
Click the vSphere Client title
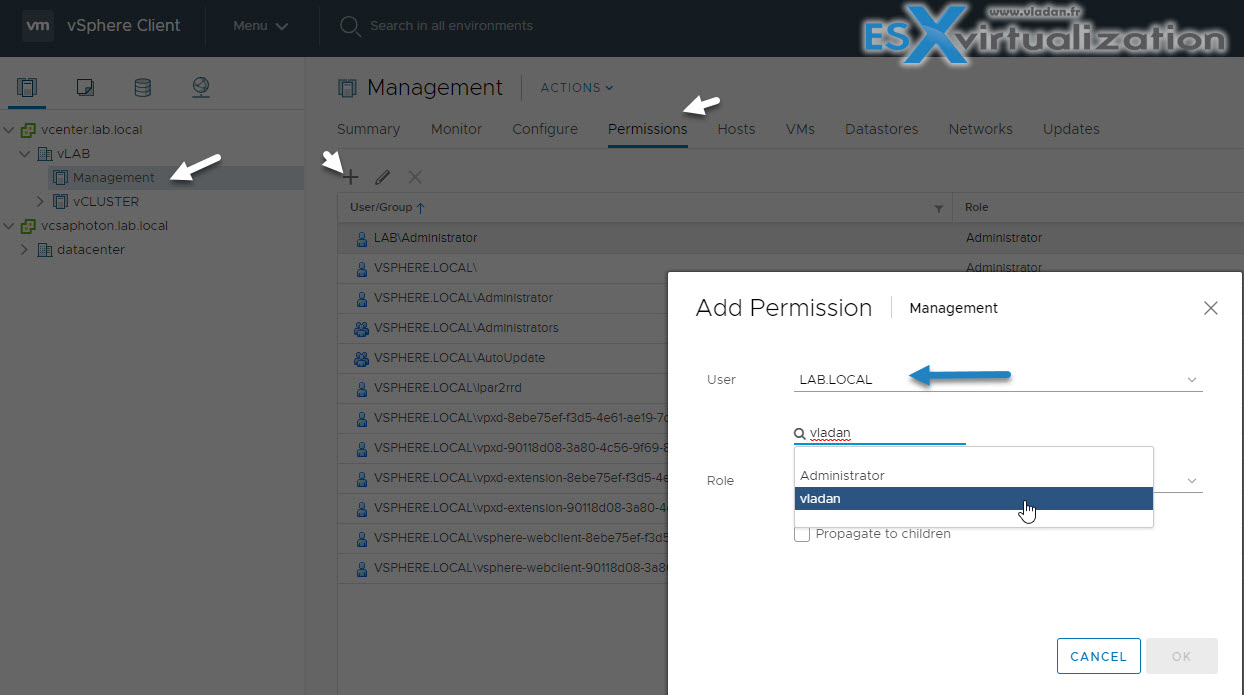(x=124, y=26)
